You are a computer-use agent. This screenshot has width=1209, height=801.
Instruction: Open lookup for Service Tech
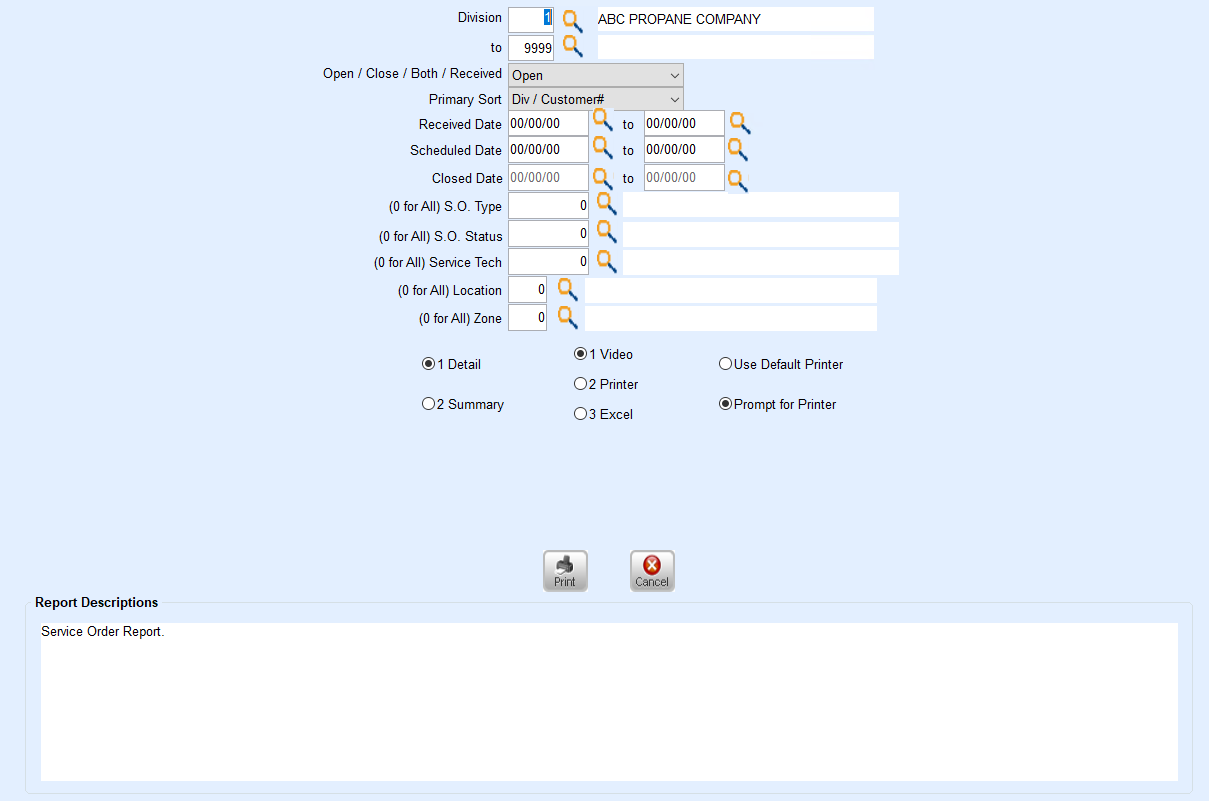point(606,261)
